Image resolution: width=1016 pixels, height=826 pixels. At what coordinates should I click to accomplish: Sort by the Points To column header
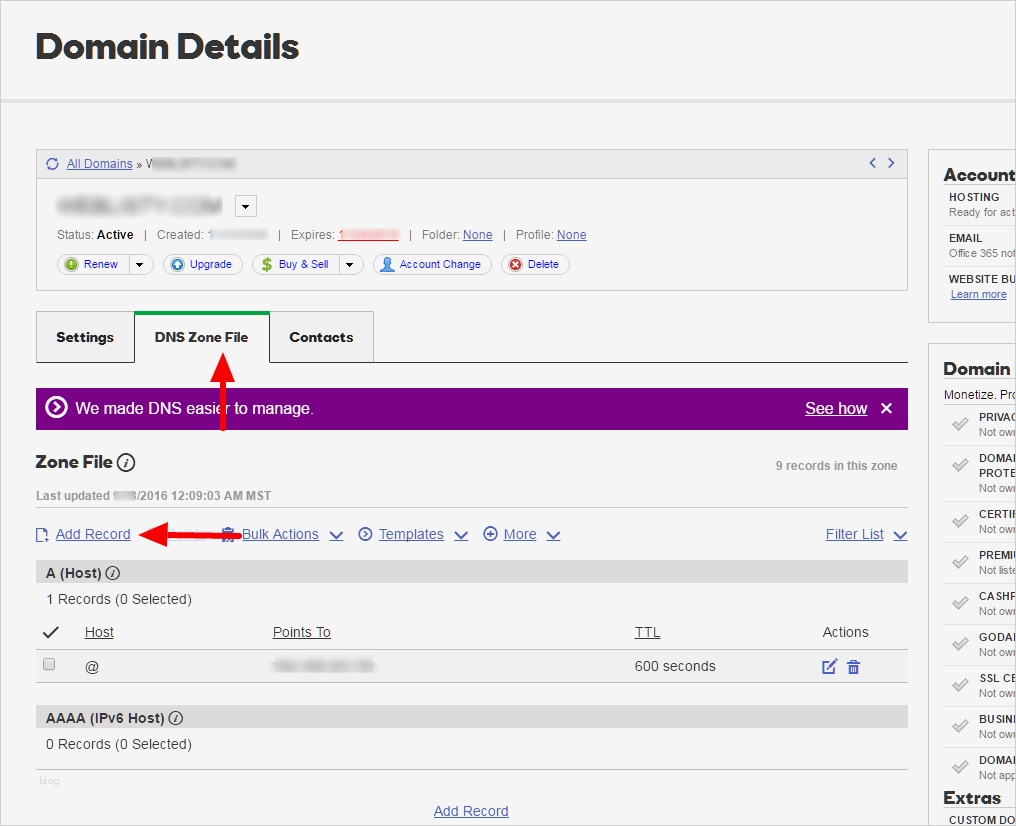coord(301,632)
